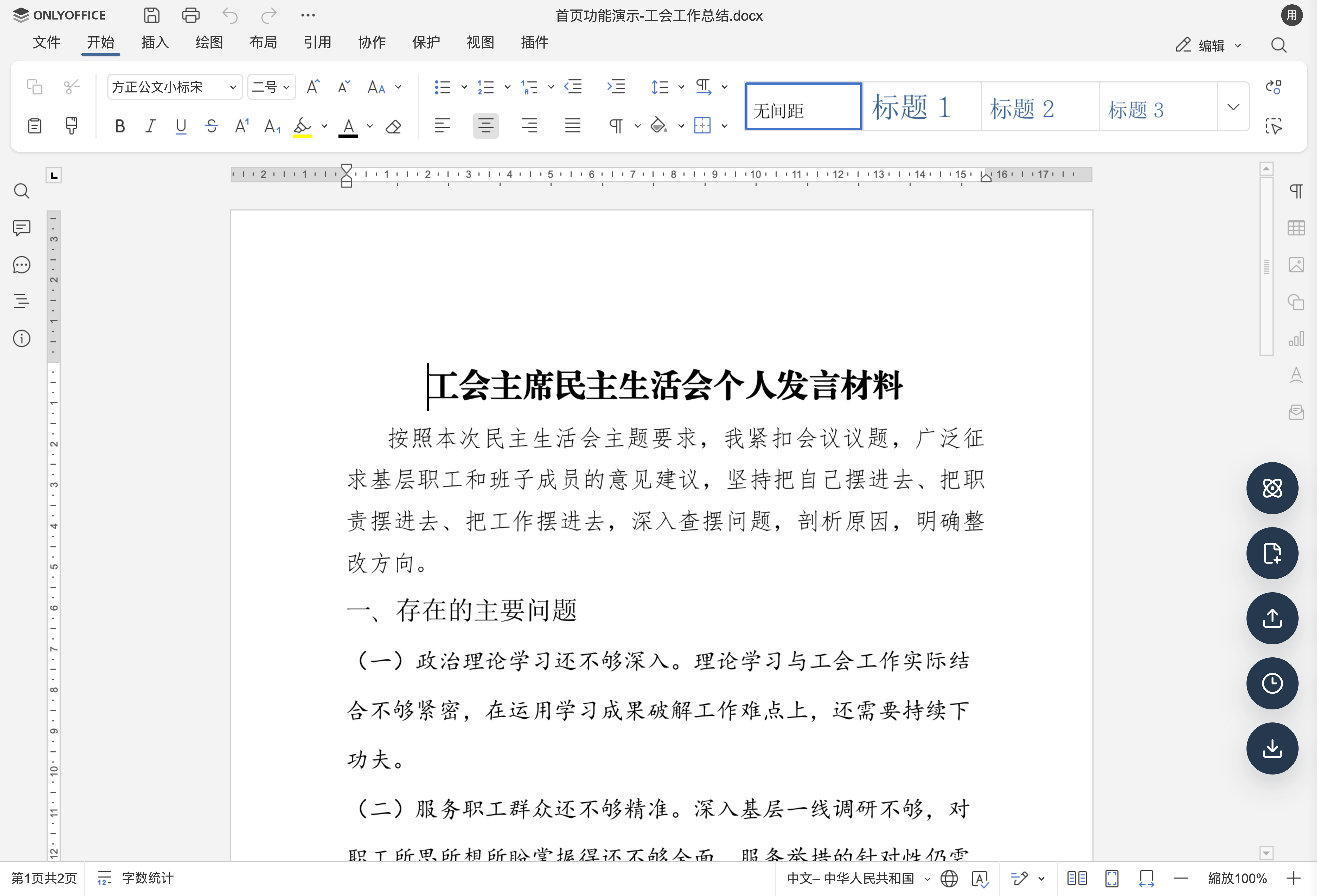The width and height of the screenshot is (1317, 896).
Task: Toggle underline formatting
Action: (x=181, y=126)
